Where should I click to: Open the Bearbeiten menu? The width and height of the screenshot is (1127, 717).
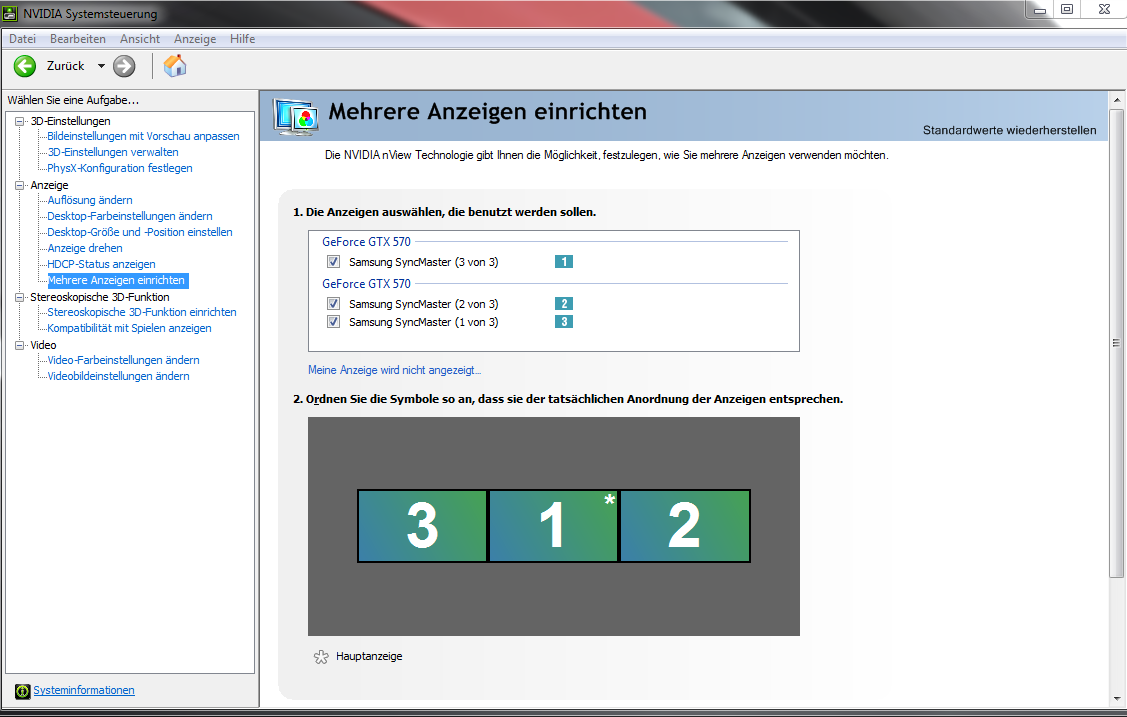(78, 39)
